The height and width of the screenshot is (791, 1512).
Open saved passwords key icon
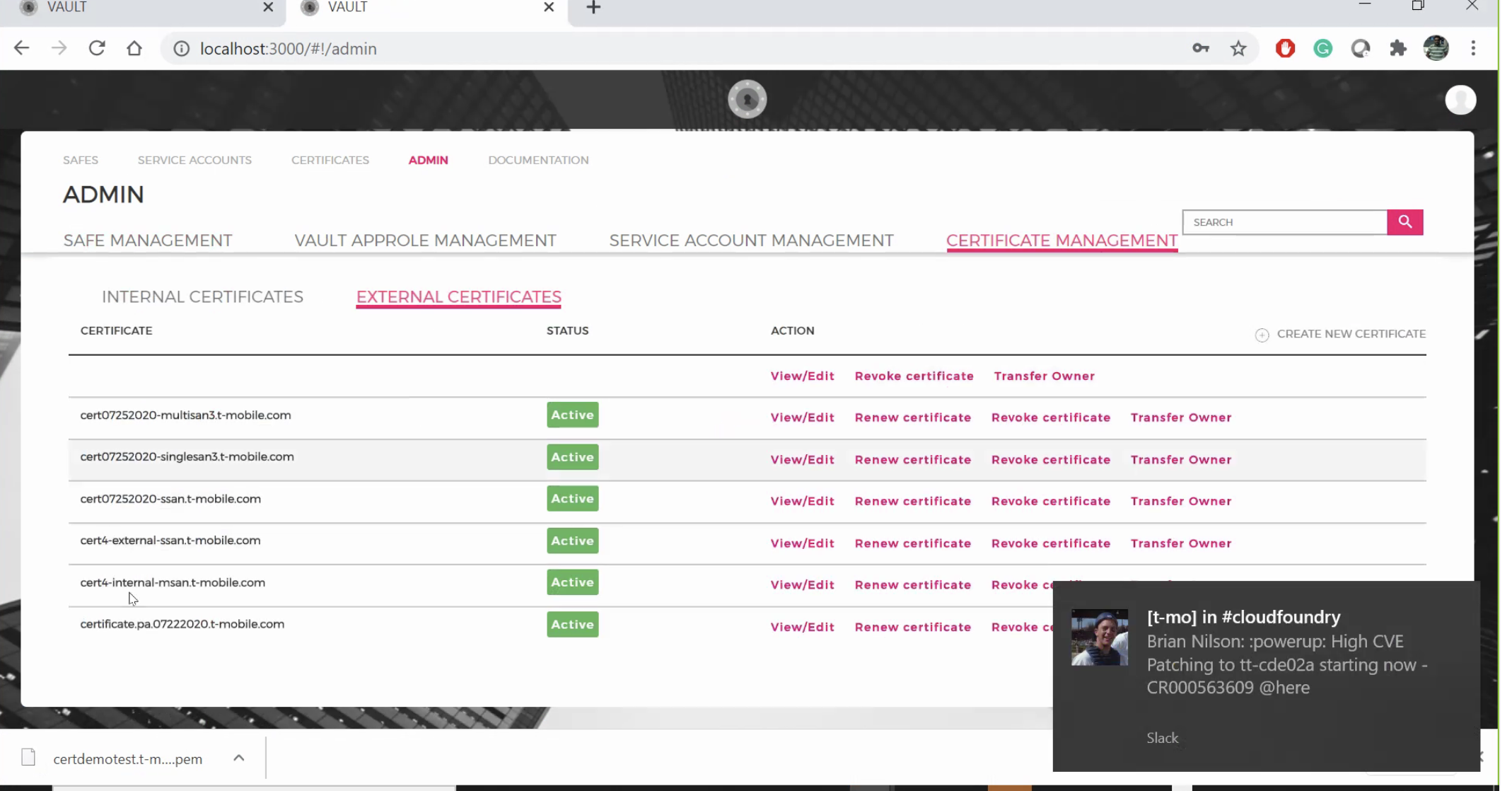click(1201, 48)
